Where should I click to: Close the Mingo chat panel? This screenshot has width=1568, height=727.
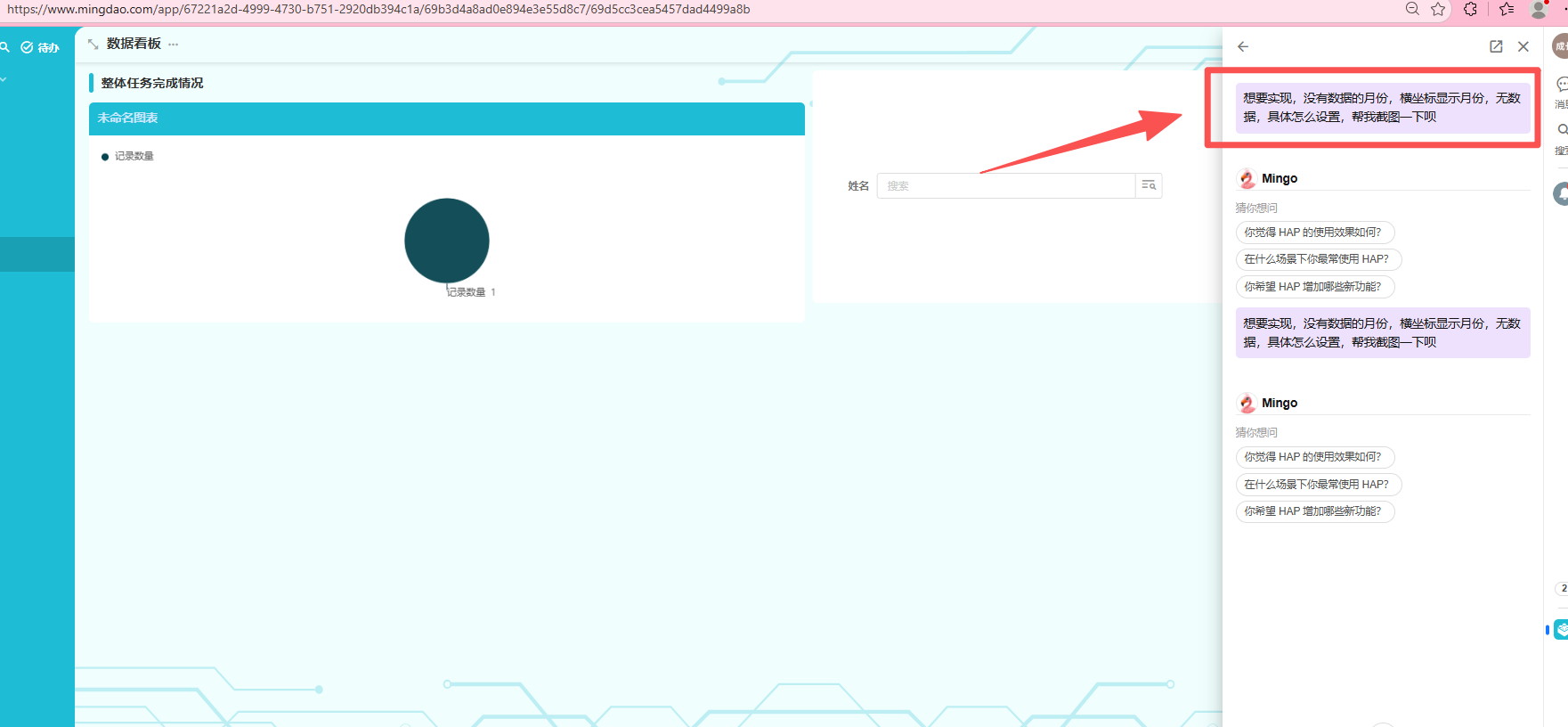1523,46
